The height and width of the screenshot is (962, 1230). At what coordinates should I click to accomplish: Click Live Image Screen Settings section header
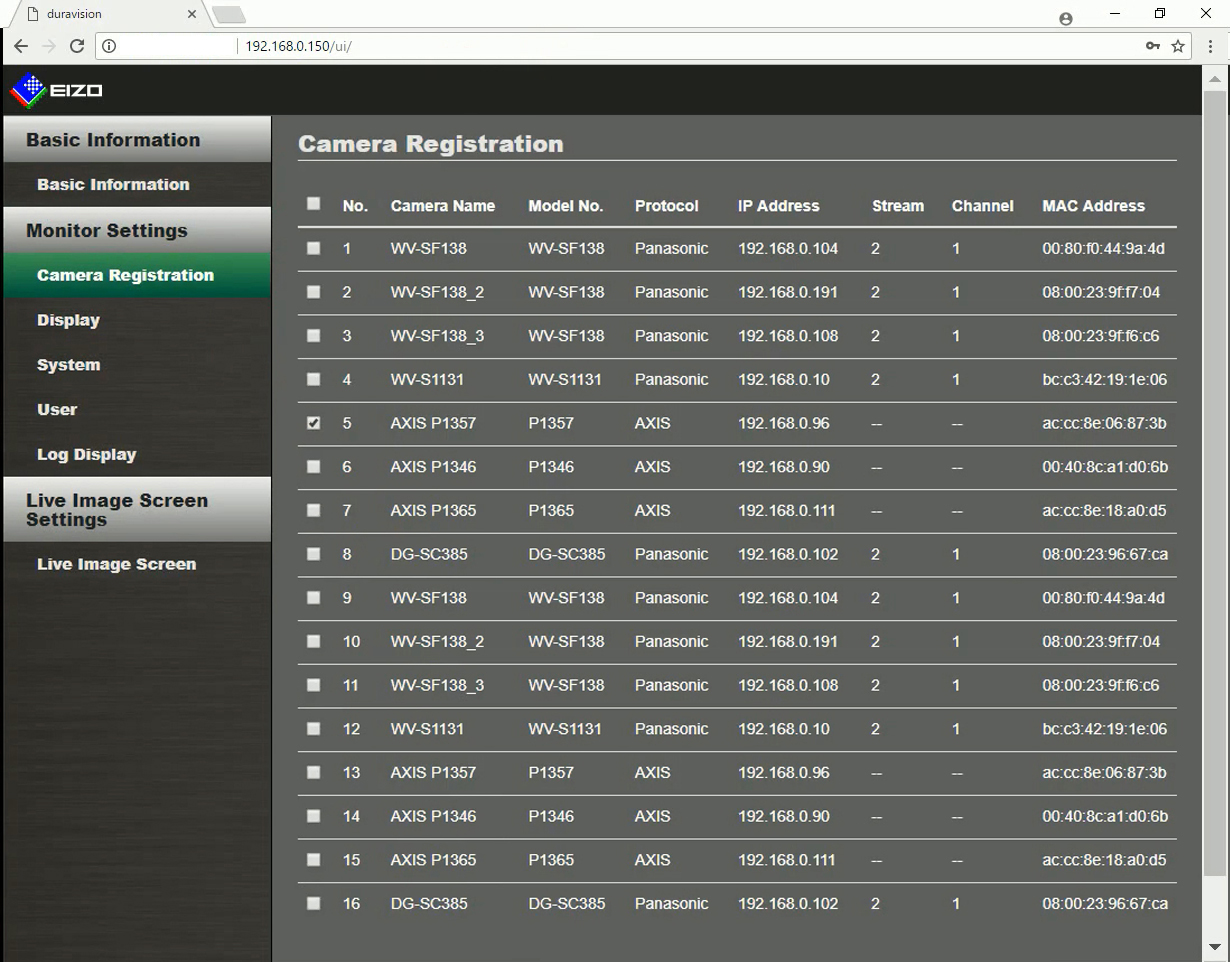pyautogui.click(x=137, y=509)
